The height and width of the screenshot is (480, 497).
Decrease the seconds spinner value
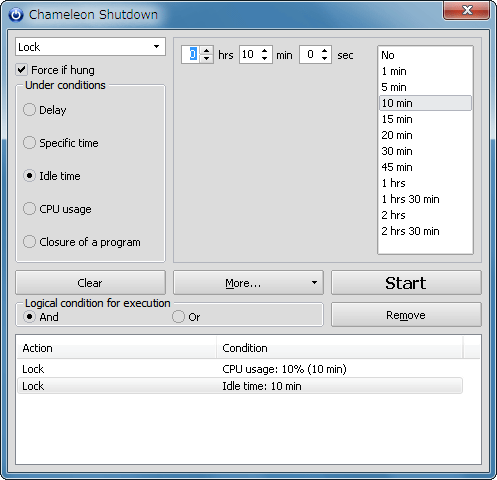(x=324, y=59)
